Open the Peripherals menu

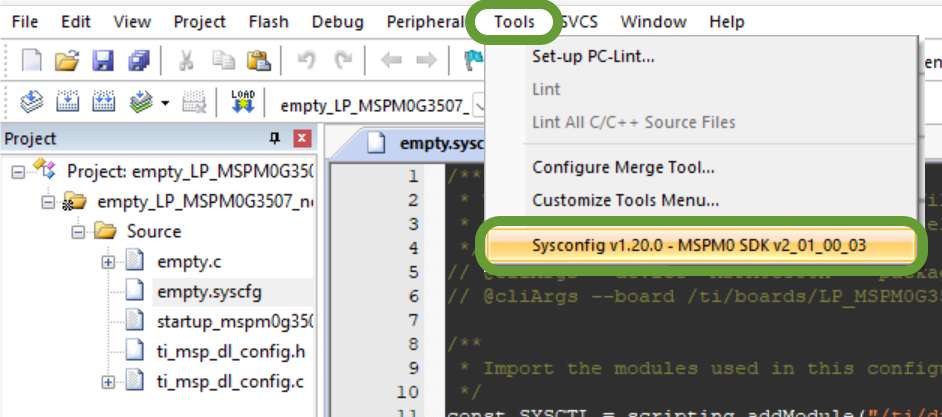pos(427,22)
